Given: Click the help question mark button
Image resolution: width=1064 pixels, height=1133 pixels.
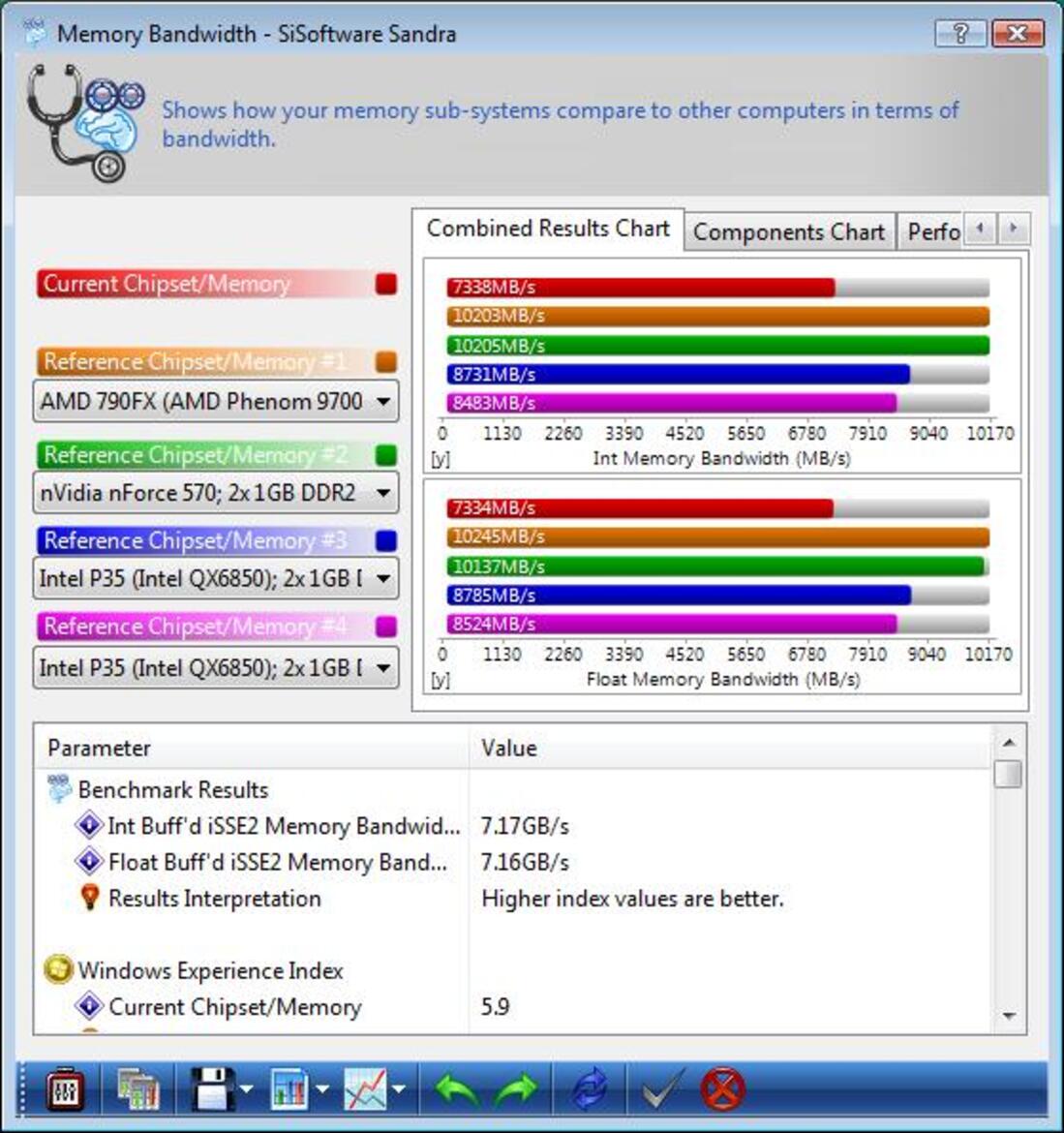Looking at the screenshot, I should point(960,33).
